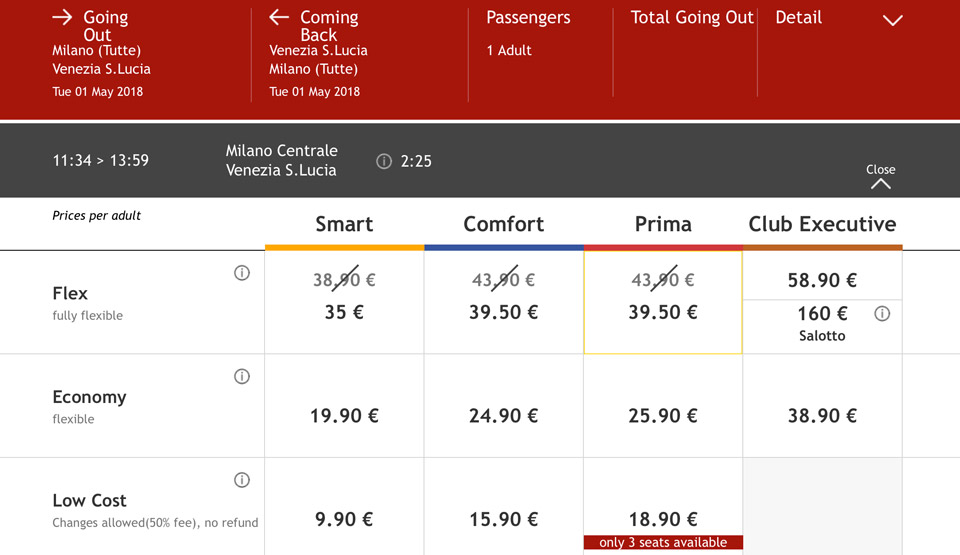Expand the Detail chevron in header

(893, 20)
